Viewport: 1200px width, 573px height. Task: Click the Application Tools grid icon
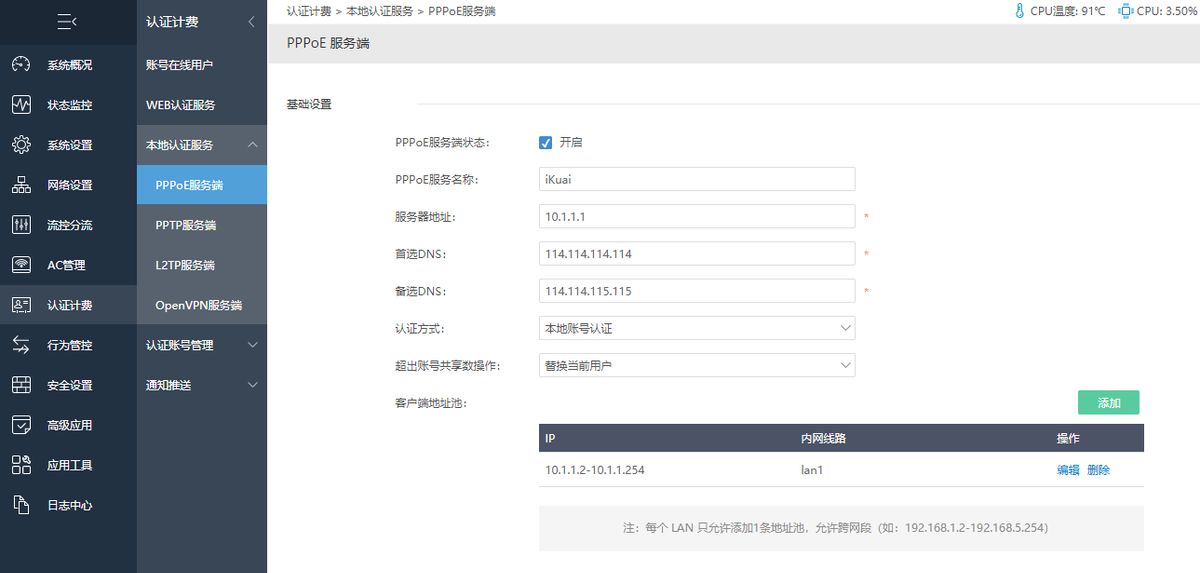[21, 465]
